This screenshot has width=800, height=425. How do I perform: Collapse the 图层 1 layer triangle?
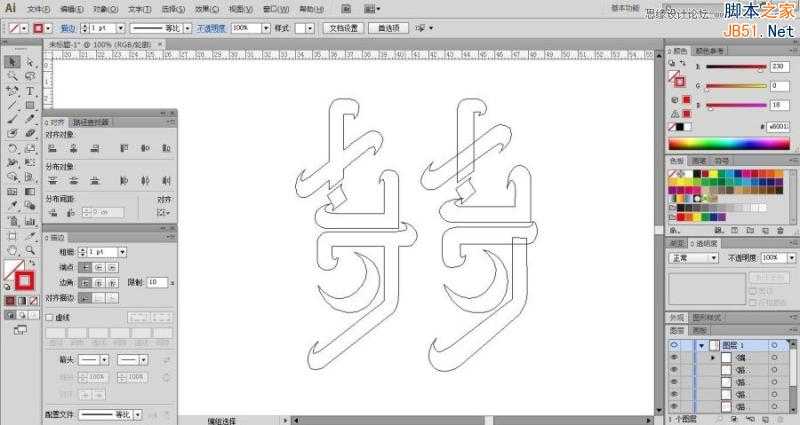(x=702, y=346)
